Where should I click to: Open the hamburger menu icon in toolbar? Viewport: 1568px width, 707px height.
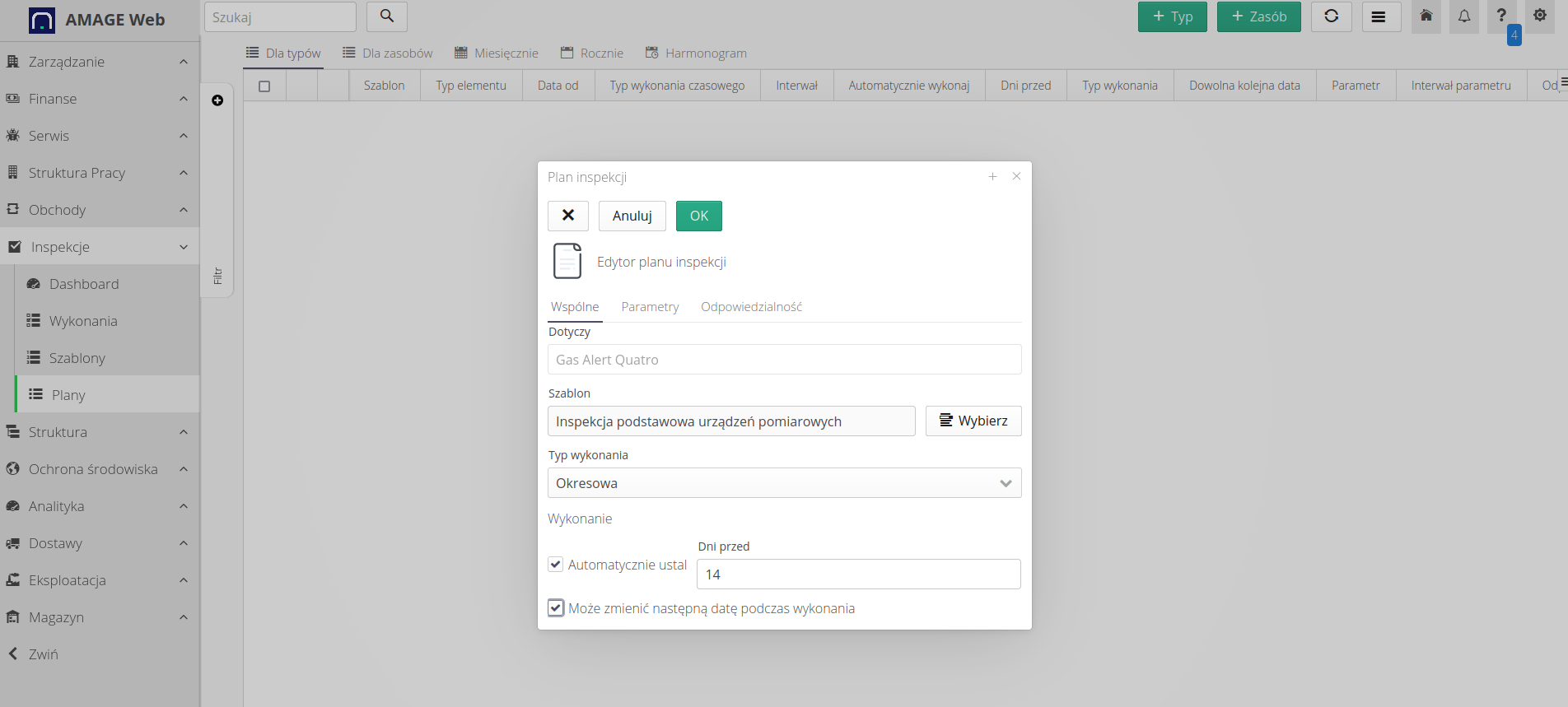(x=1378, y=16)
